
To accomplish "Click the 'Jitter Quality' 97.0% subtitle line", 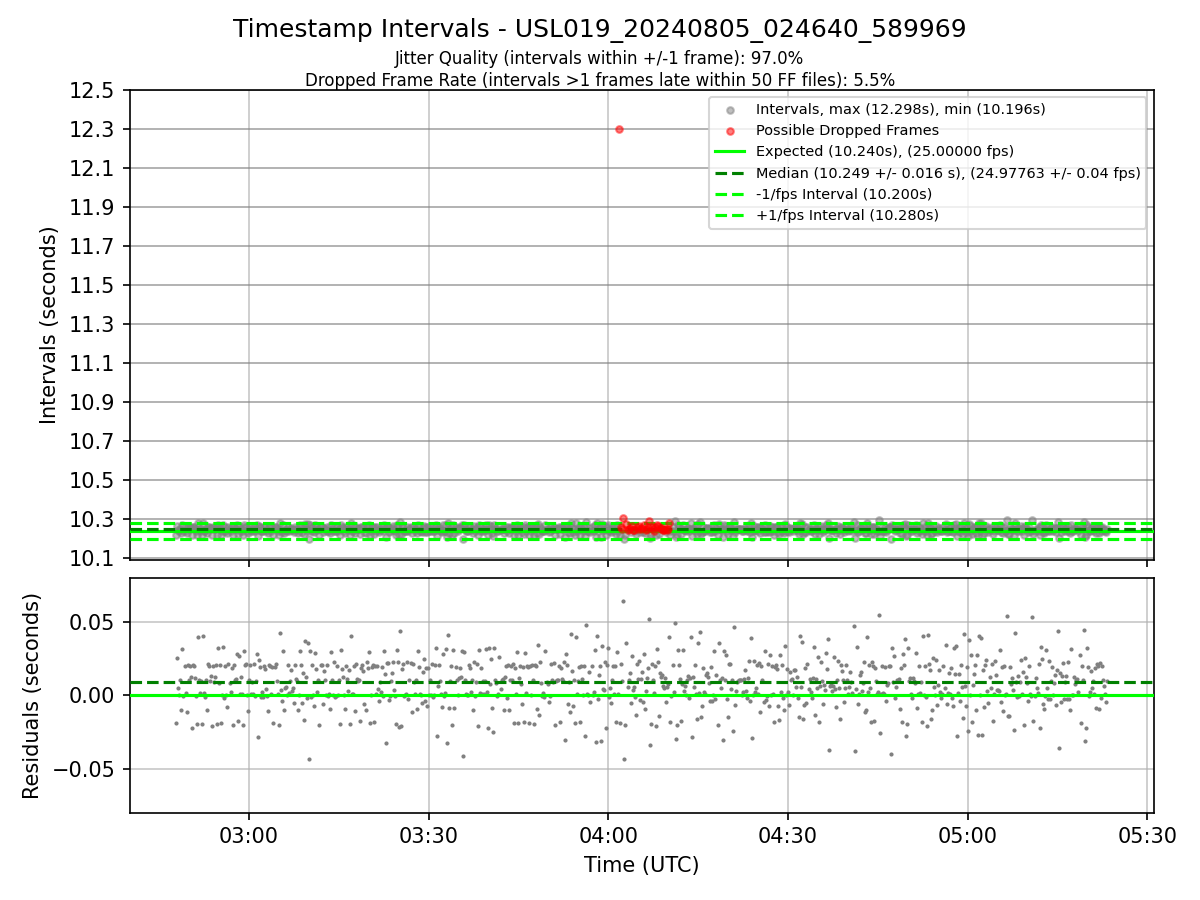I will tap(599, 58).
